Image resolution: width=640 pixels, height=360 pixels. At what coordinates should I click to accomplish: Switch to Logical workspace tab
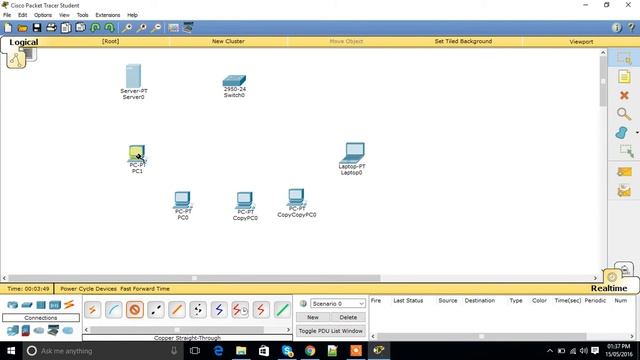[23, 42]
